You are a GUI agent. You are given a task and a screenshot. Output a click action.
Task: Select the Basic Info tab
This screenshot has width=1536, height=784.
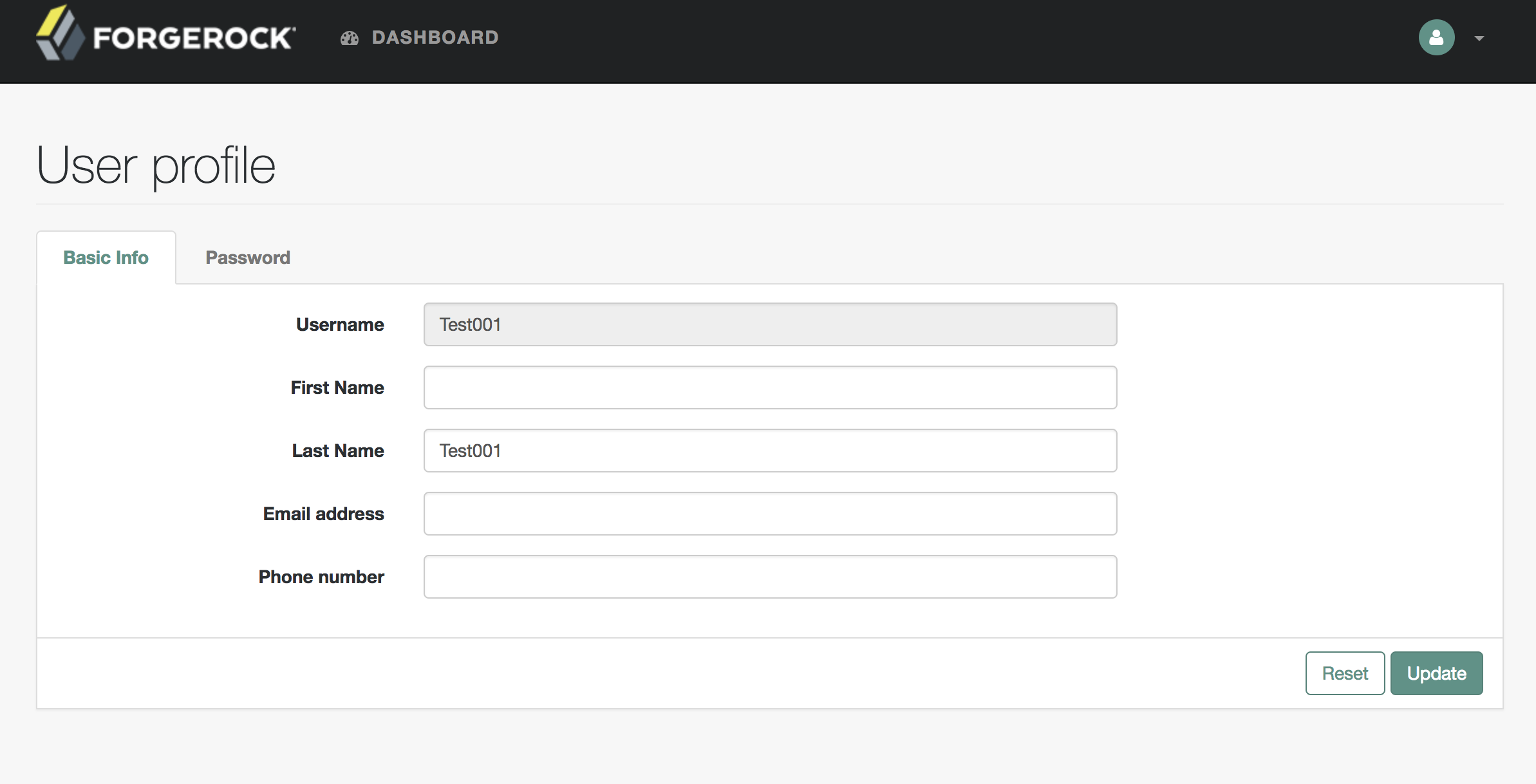[x=106, y=257]
